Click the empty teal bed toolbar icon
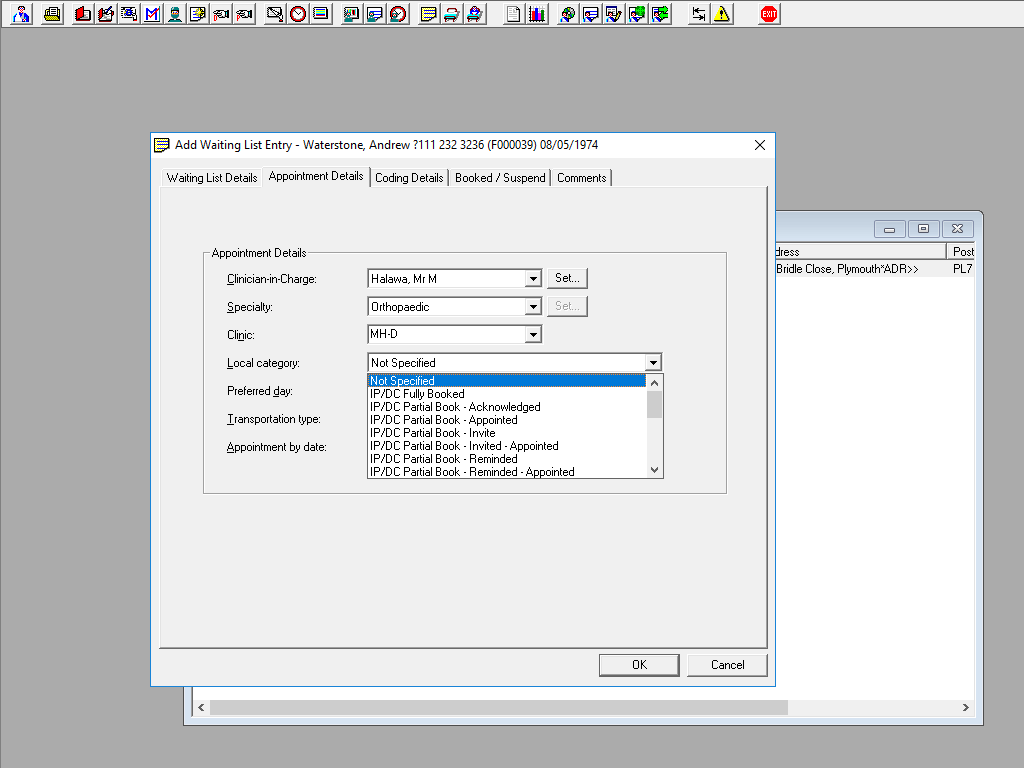1024x768 pixels. [x=451, y=14]
